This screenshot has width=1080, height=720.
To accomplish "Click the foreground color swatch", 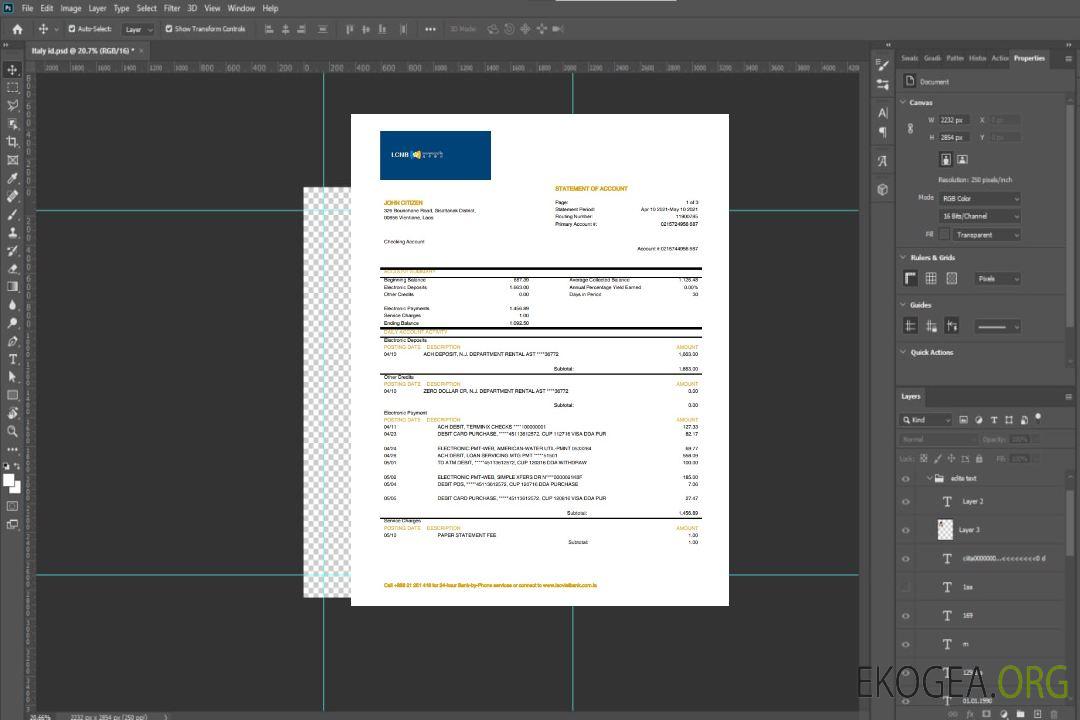I will click(x=9, y=481).
